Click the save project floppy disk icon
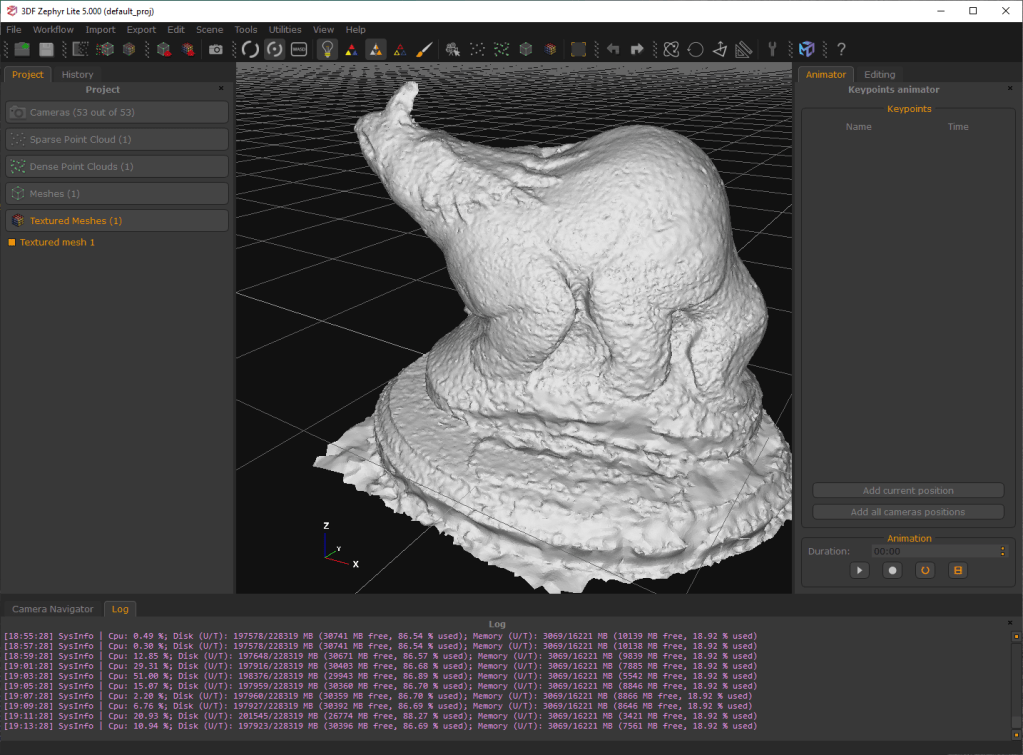The width and height of the screenshot is (1023, 755). point(46,49)
